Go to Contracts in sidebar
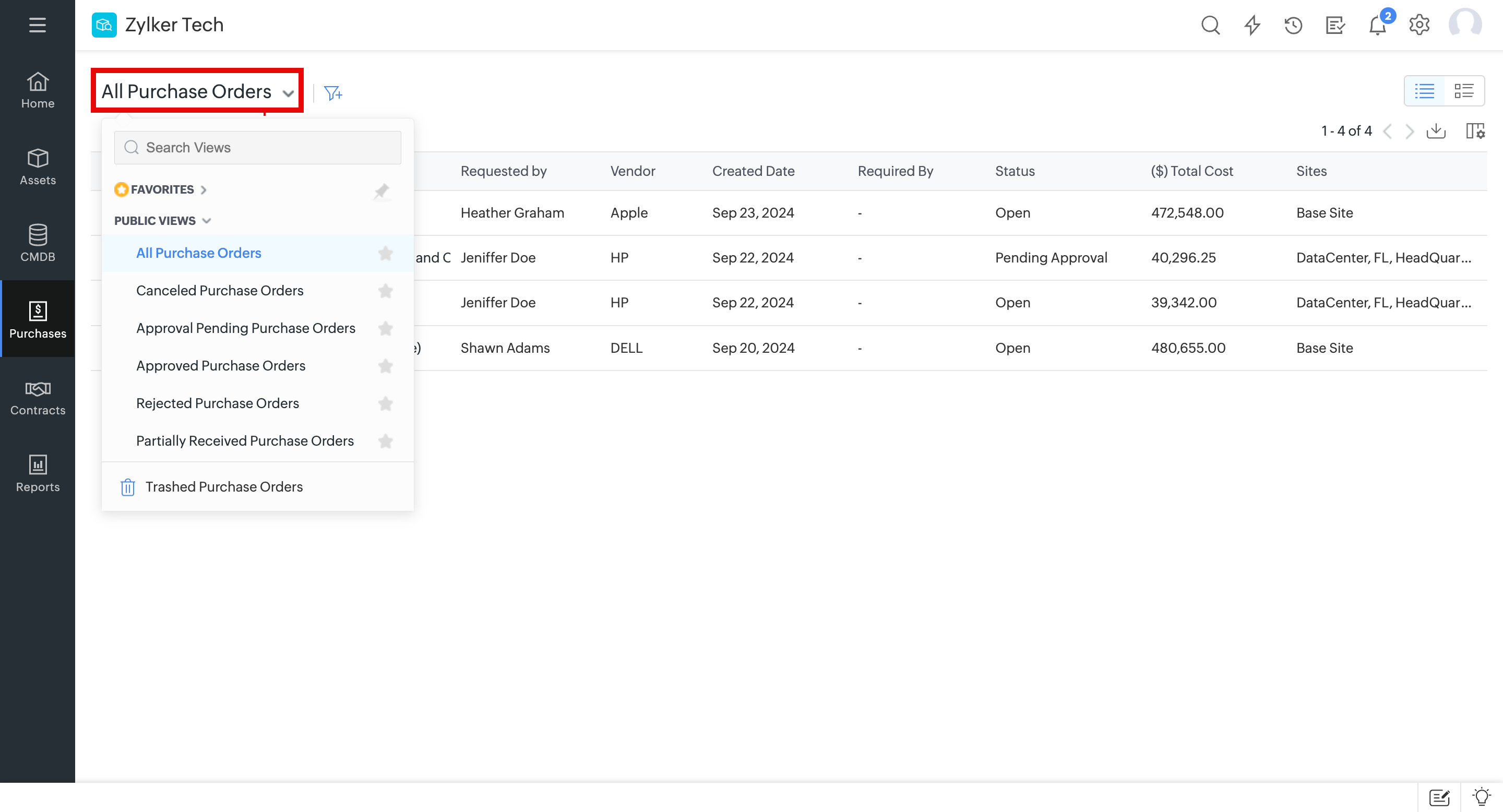The height and width of the screenshot is (812, 1503). point(38,397)
